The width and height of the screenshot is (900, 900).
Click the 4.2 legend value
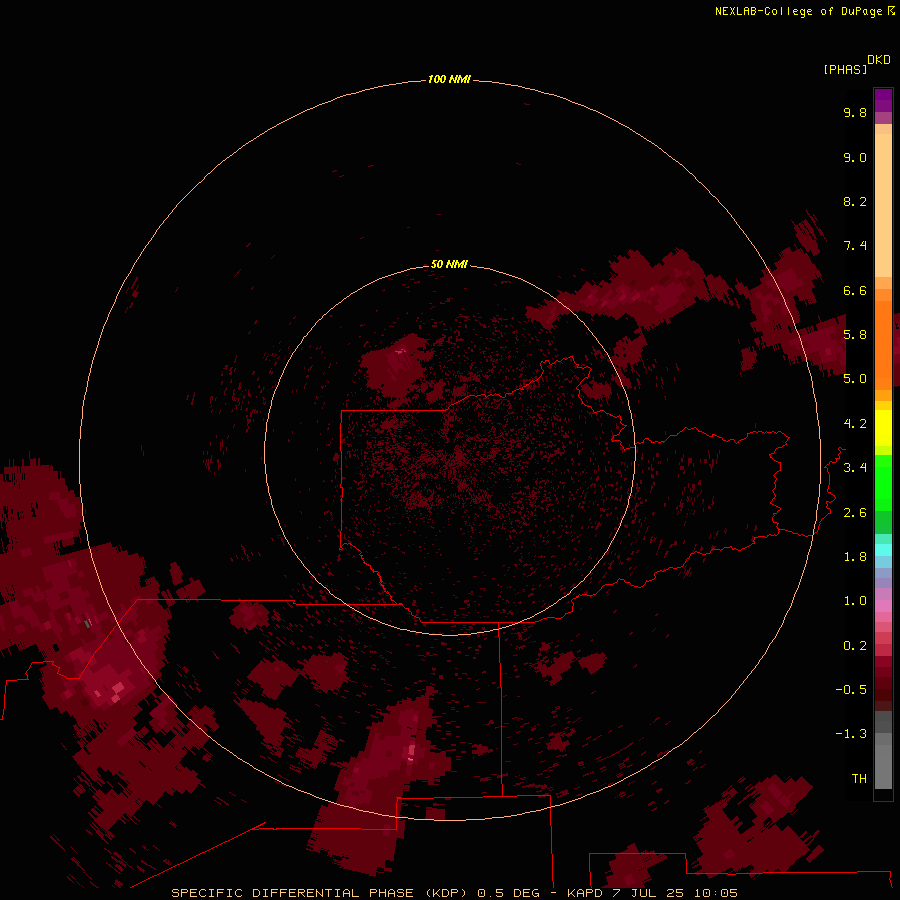(x=855, y=424)
